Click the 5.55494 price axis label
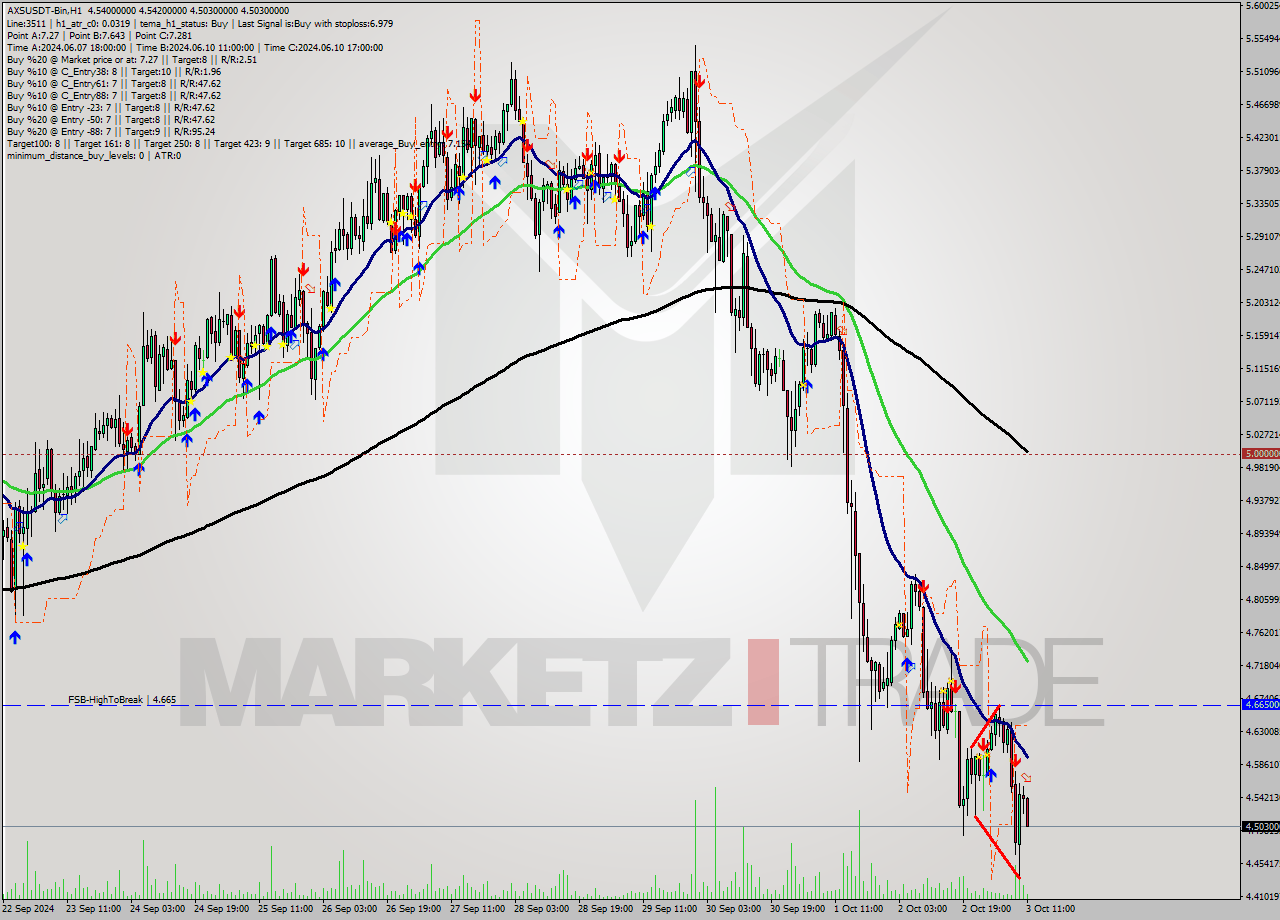The width and height of the screenshot is (1280, 920). 1262,39
